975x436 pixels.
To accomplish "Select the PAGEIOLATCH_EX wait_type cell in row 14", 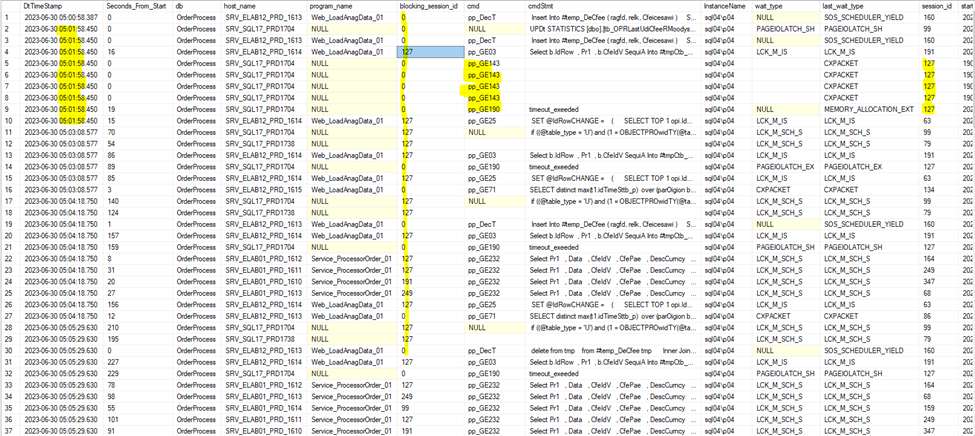I will pos(785,165).
